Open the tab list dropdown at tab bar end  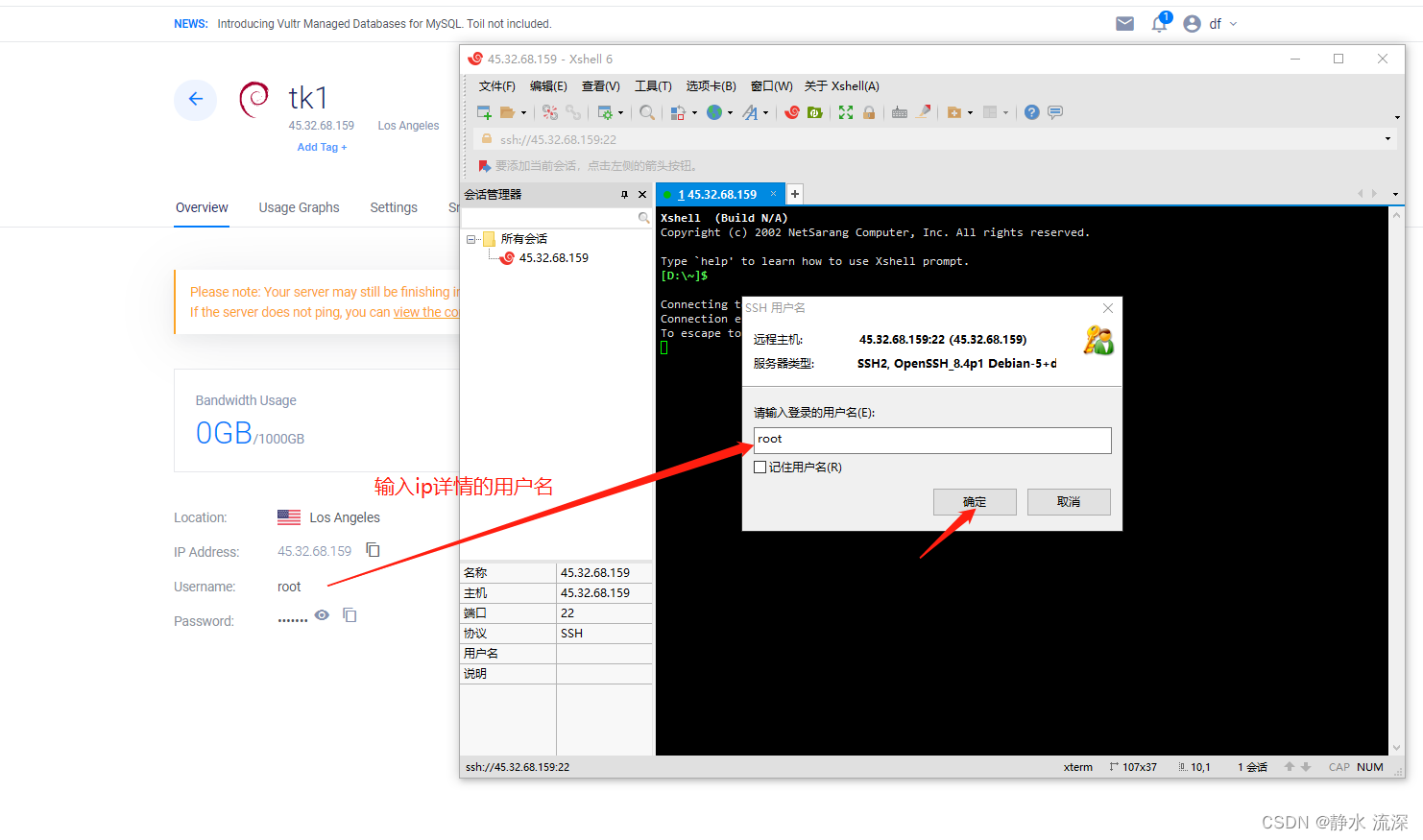pos(1395,195)
